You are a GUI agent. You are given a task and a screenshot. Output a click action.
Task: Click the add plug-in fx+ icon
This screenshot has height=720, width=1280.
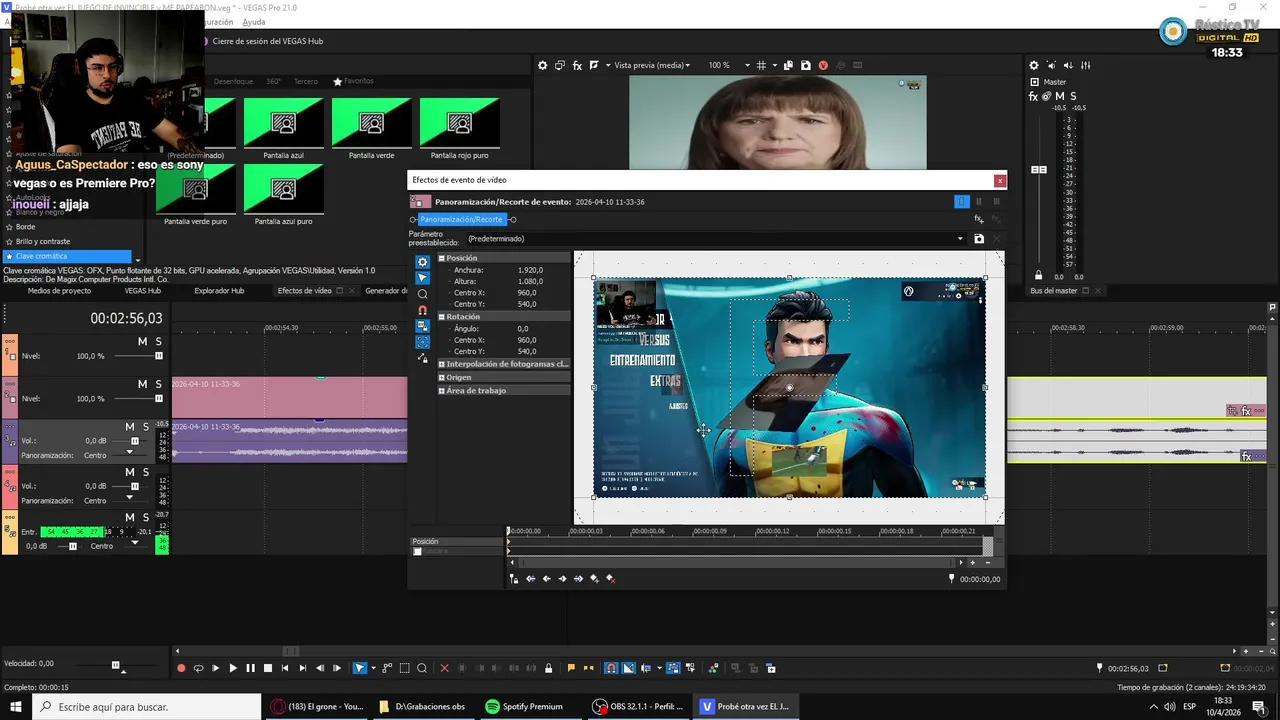pyautogui.click(x=979, y=219)
